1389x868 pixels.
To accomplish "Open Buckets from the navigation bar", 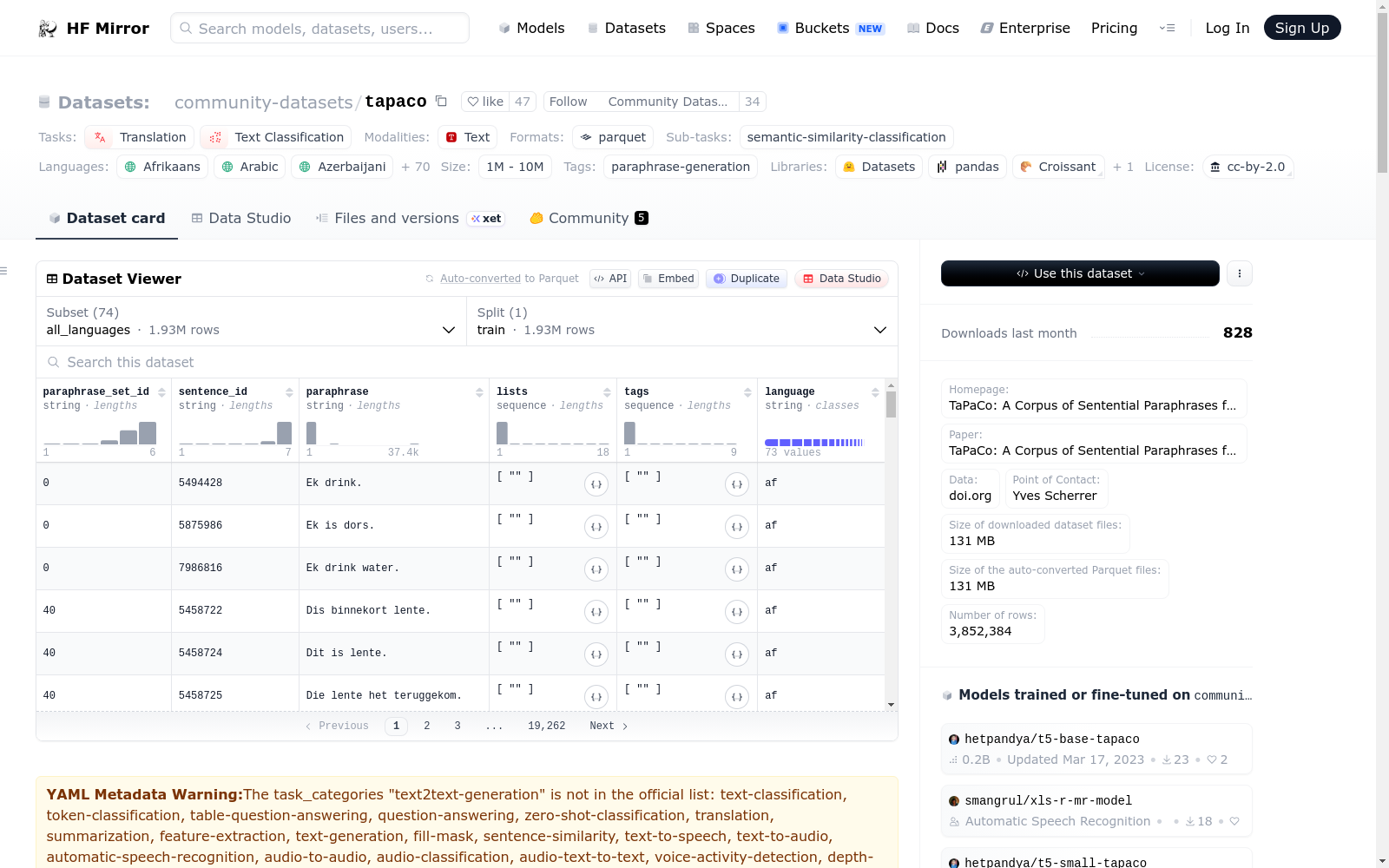I will (x=830, y=29).
